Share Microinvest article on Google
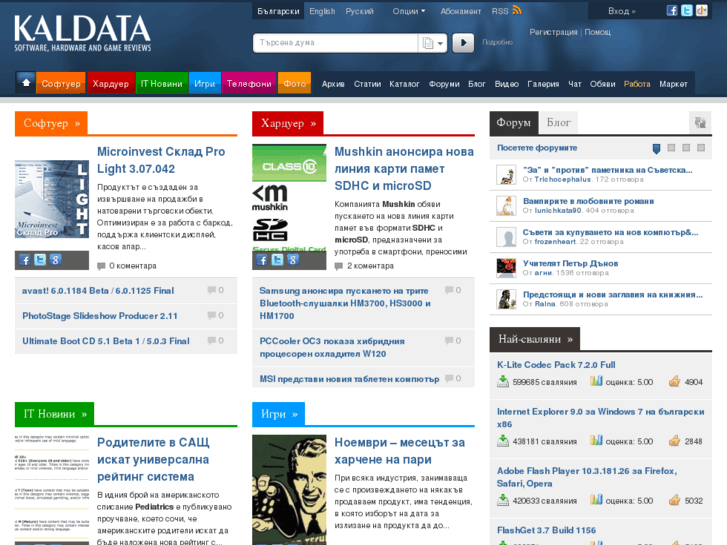 pos(55,260)
